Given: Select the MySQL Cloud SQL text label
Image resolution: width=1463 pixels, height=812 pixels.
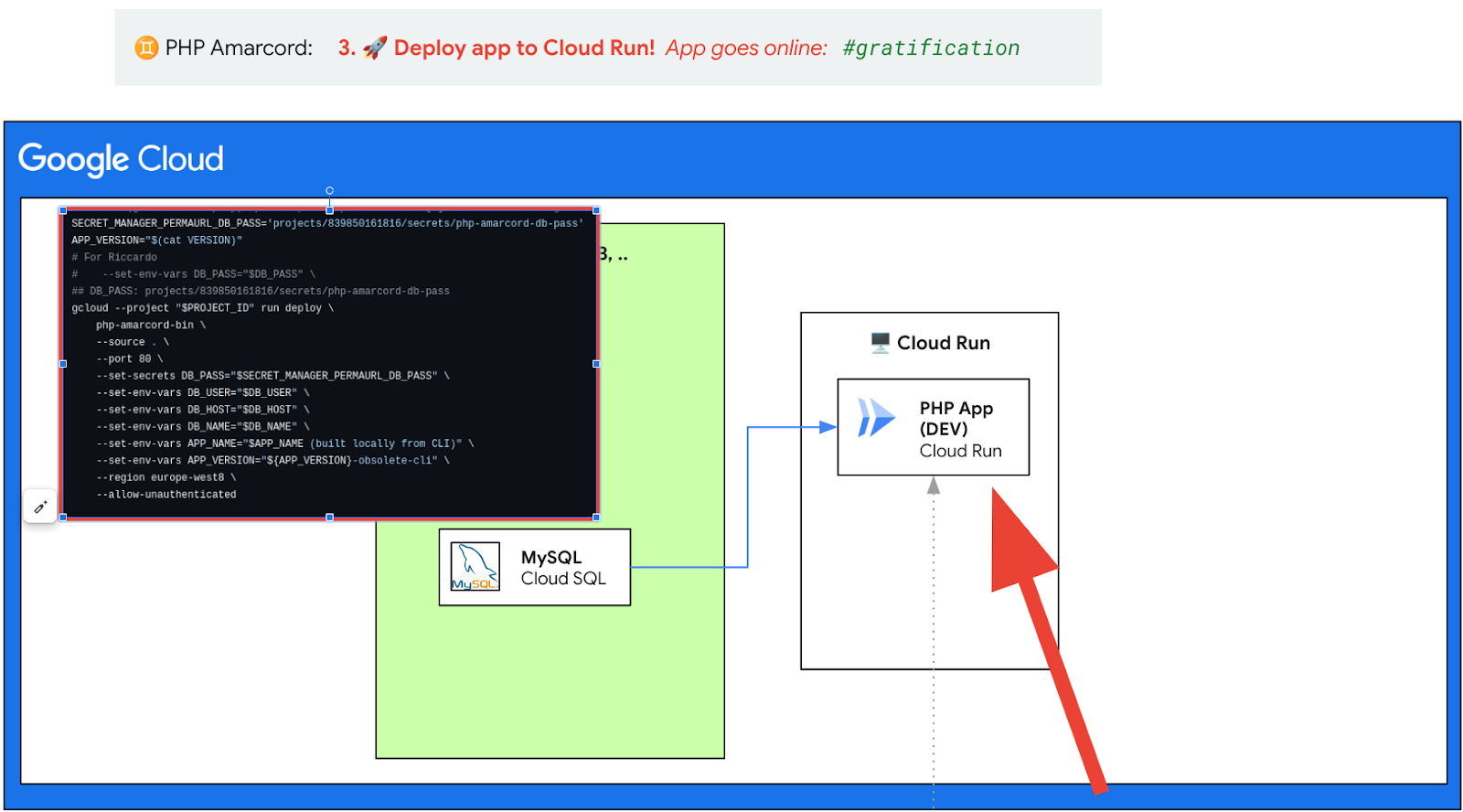Looking at the screenshot, I should click(x=563, y=568).
